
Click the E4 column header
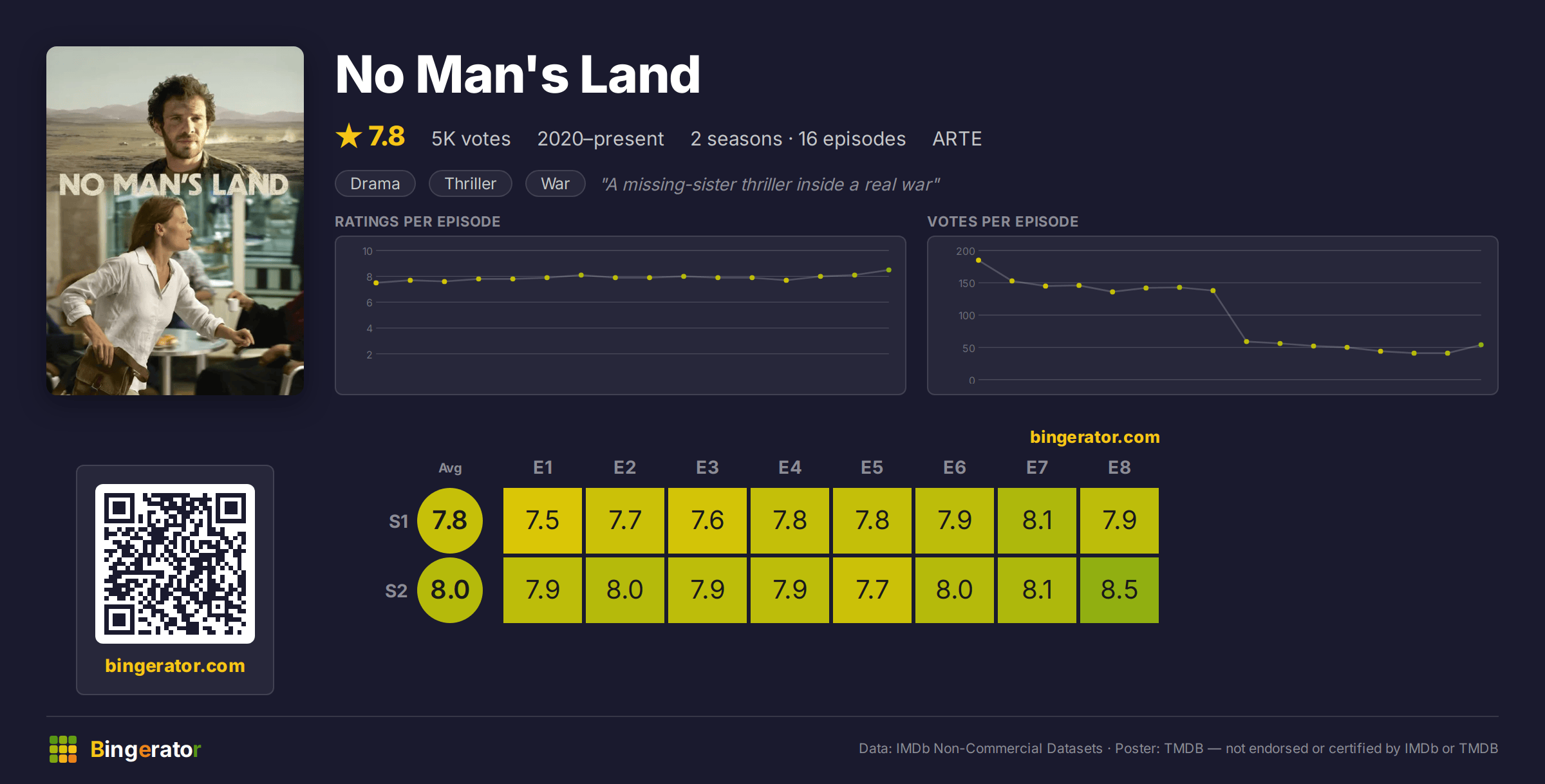pyautogui.click(x=790, y=467)
